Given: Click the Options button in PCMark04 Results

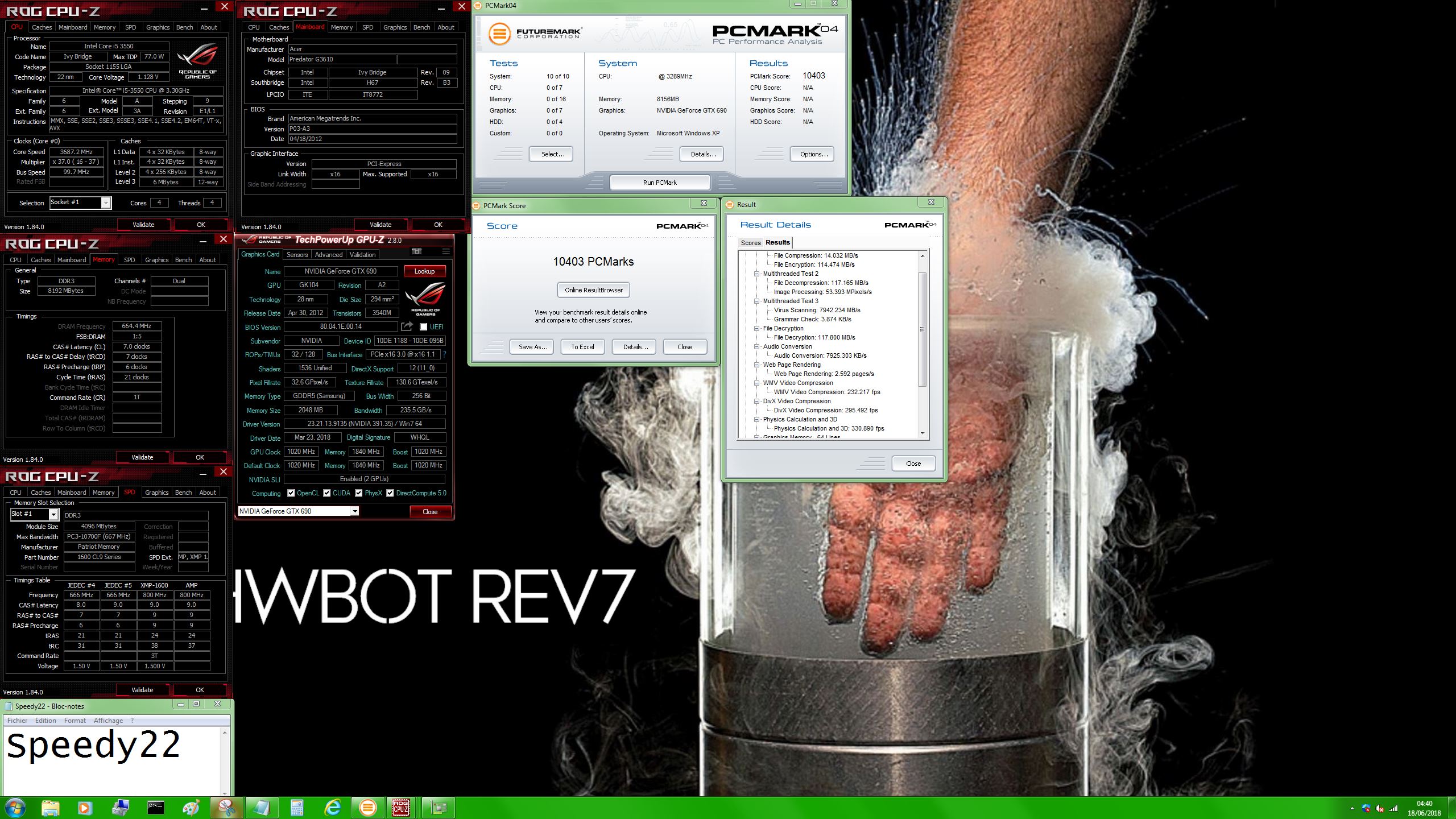Looking at the screenshot, I should pos(812,154).
